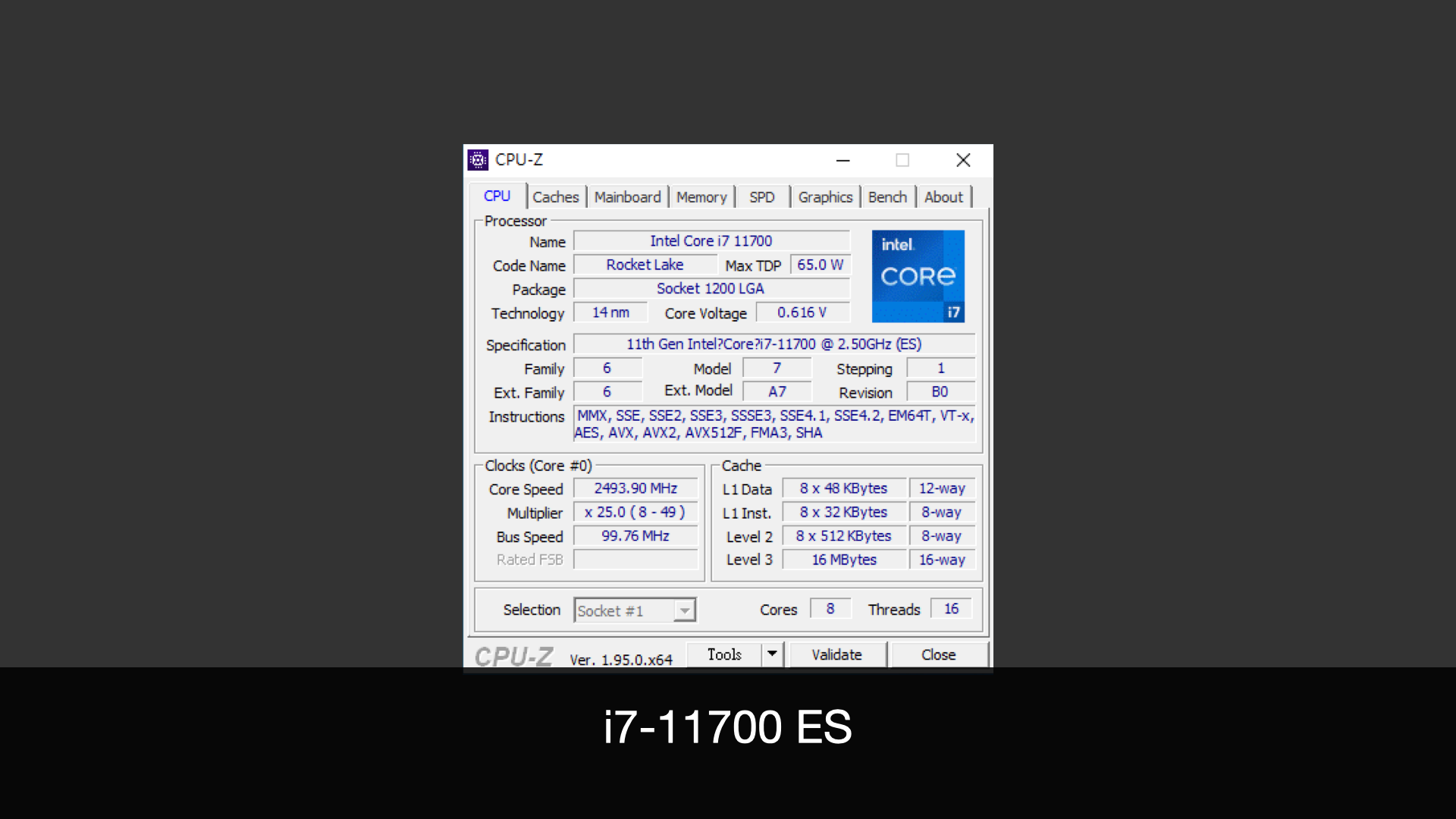The width and height of the screenshot is (1456, 819).
Task: Open the SPD tab
Action: click(x=761, y=197)
